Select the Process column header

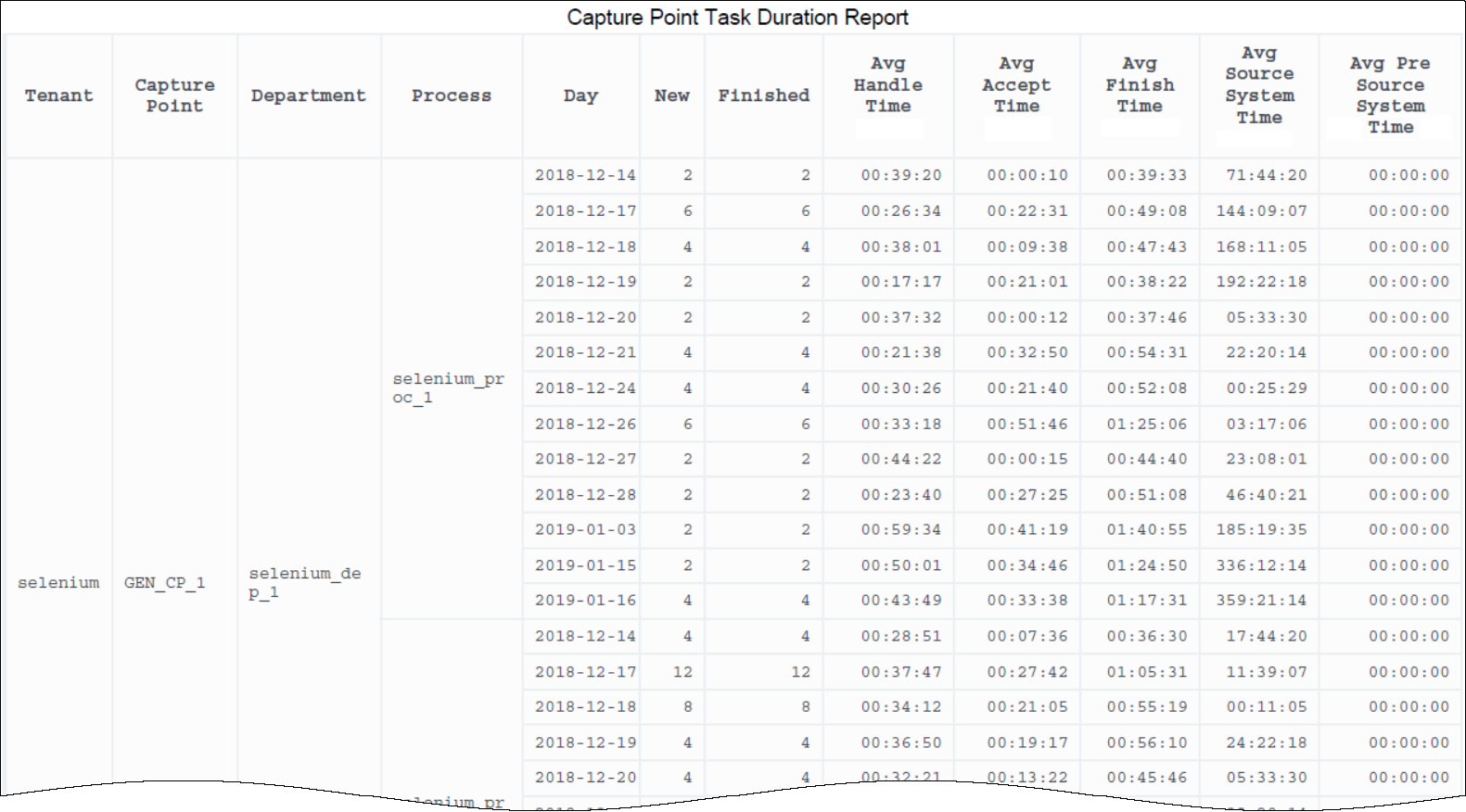click(451, 95)
